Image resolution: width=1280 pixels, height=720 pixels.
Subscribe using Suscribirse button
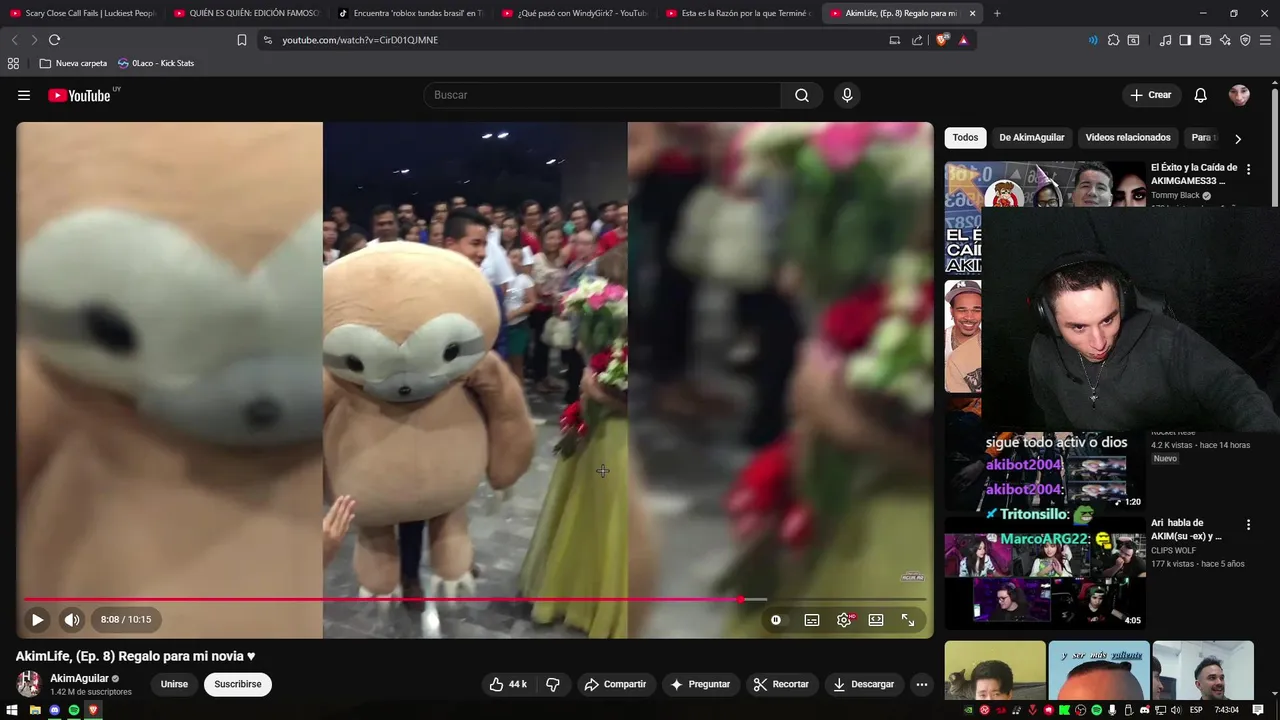(238, 684)
